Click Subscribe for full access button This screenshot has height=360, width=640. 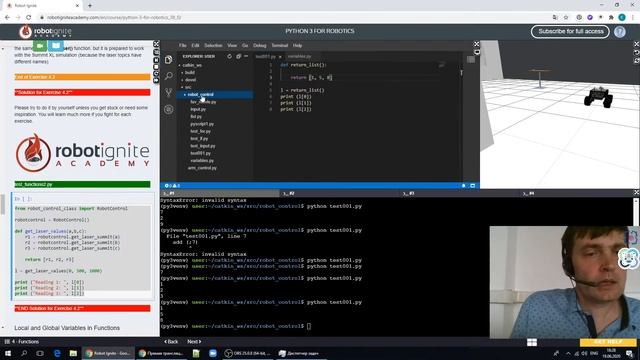tap(570, 31)
